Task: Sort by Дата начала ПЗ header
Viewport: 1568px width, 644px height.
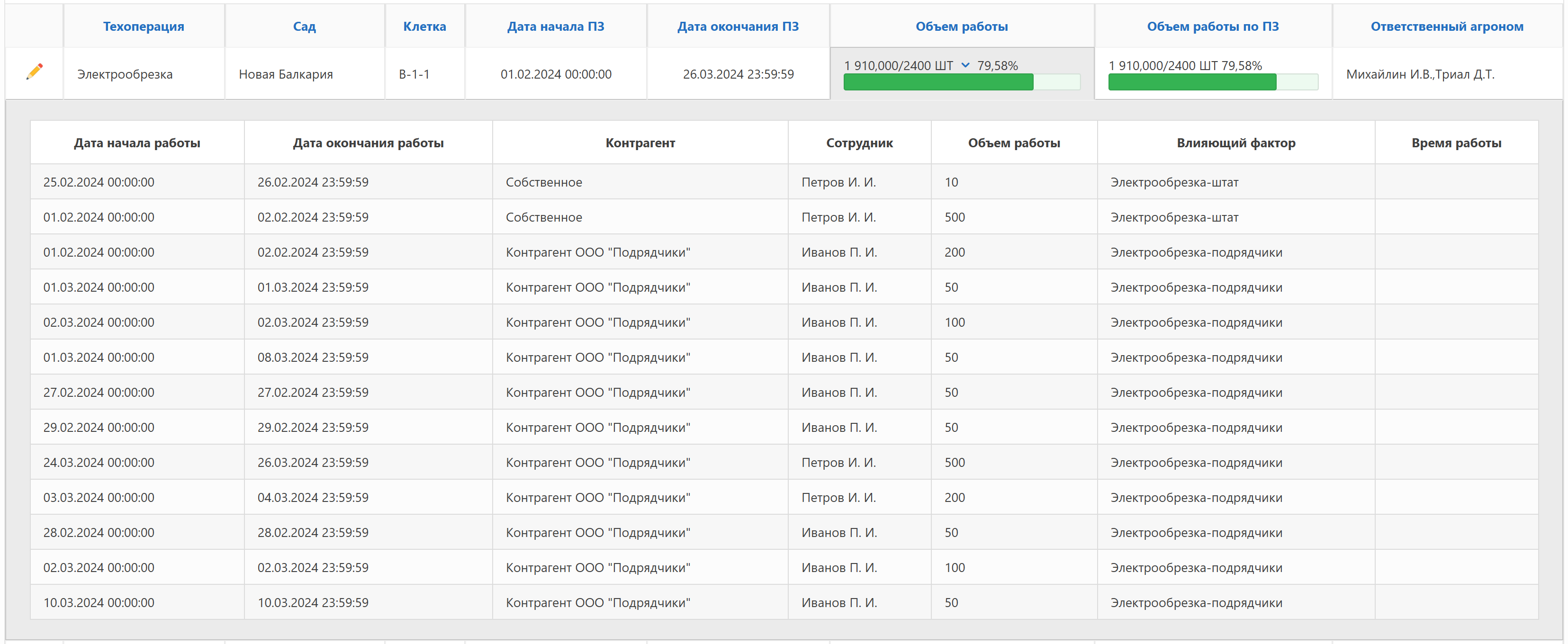Action: pyautogui.click(x=555, y=26)
